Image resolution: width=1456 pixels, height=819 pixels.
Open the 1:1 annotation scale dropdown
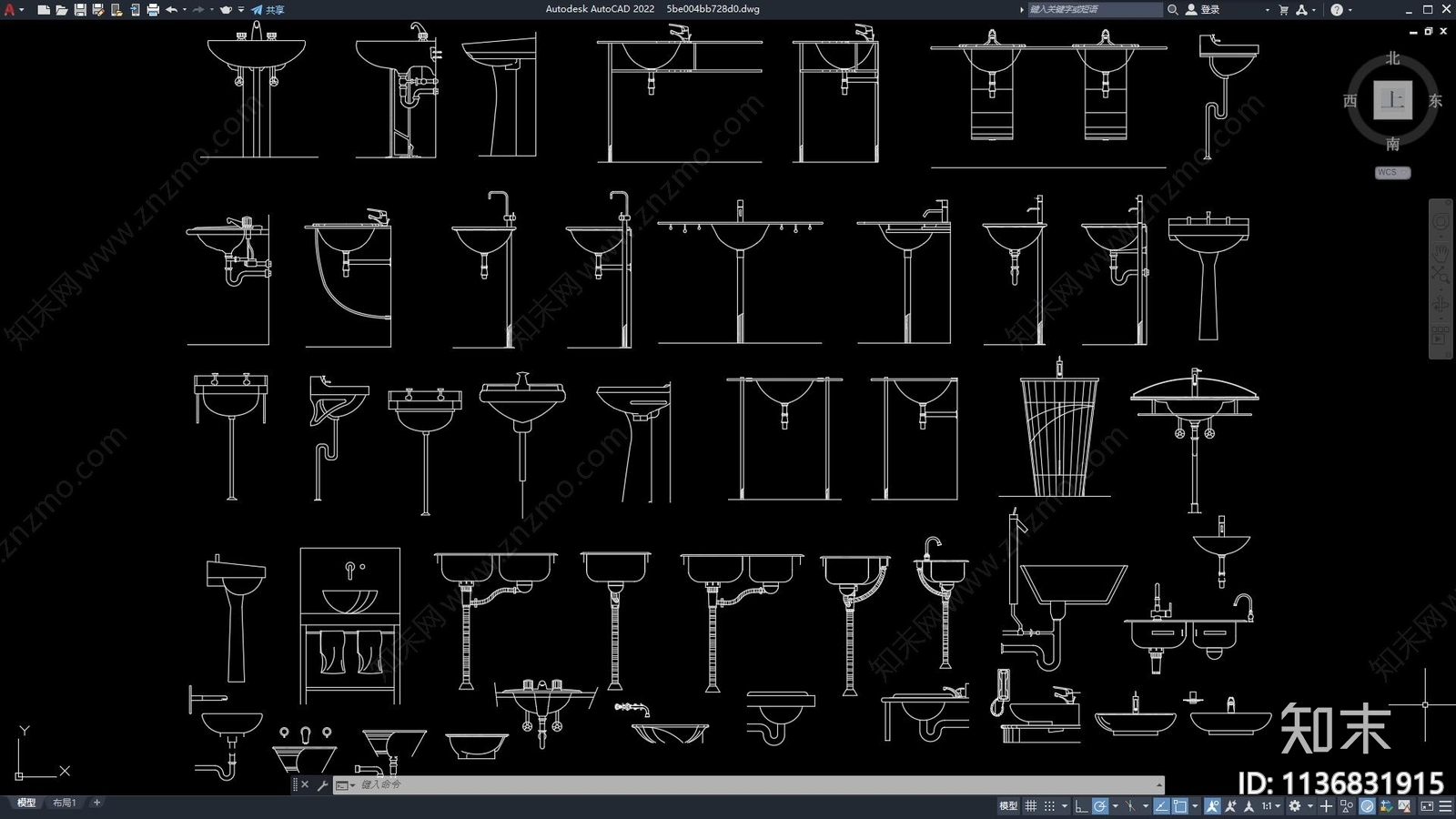point(1271,806)
